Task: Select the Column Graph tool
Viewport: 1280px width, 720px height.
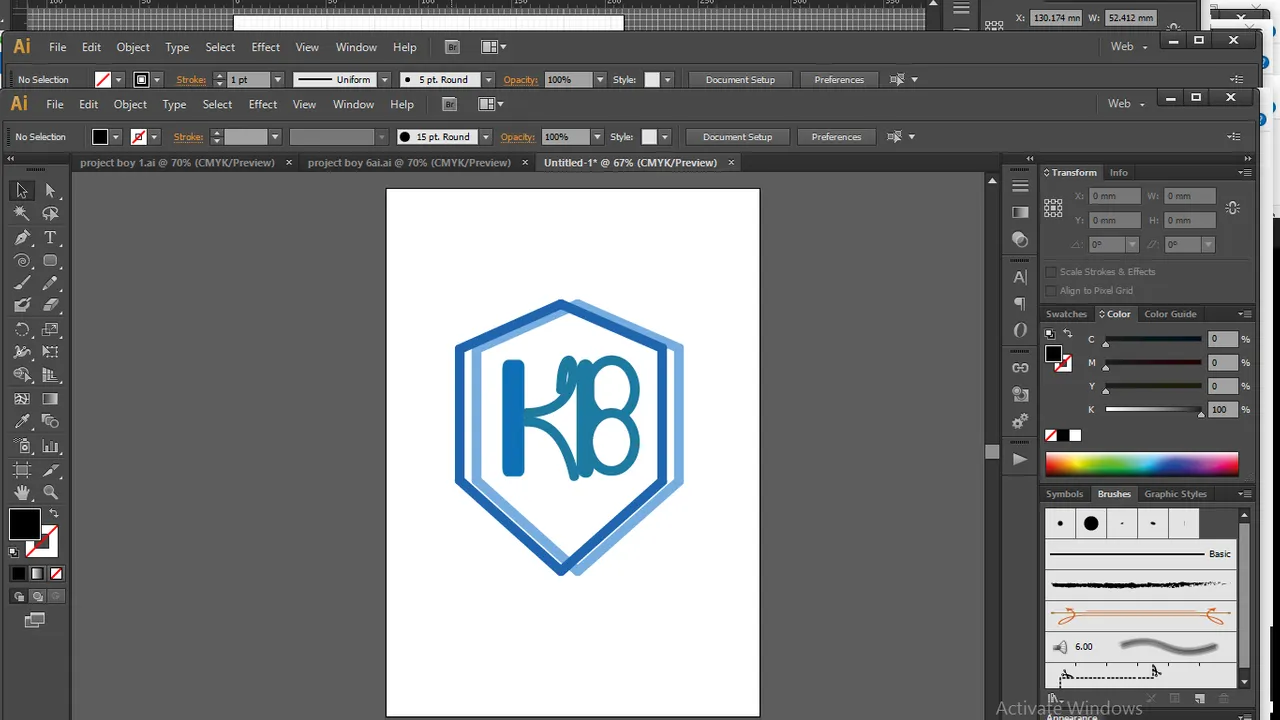Action: coord(51,446)
